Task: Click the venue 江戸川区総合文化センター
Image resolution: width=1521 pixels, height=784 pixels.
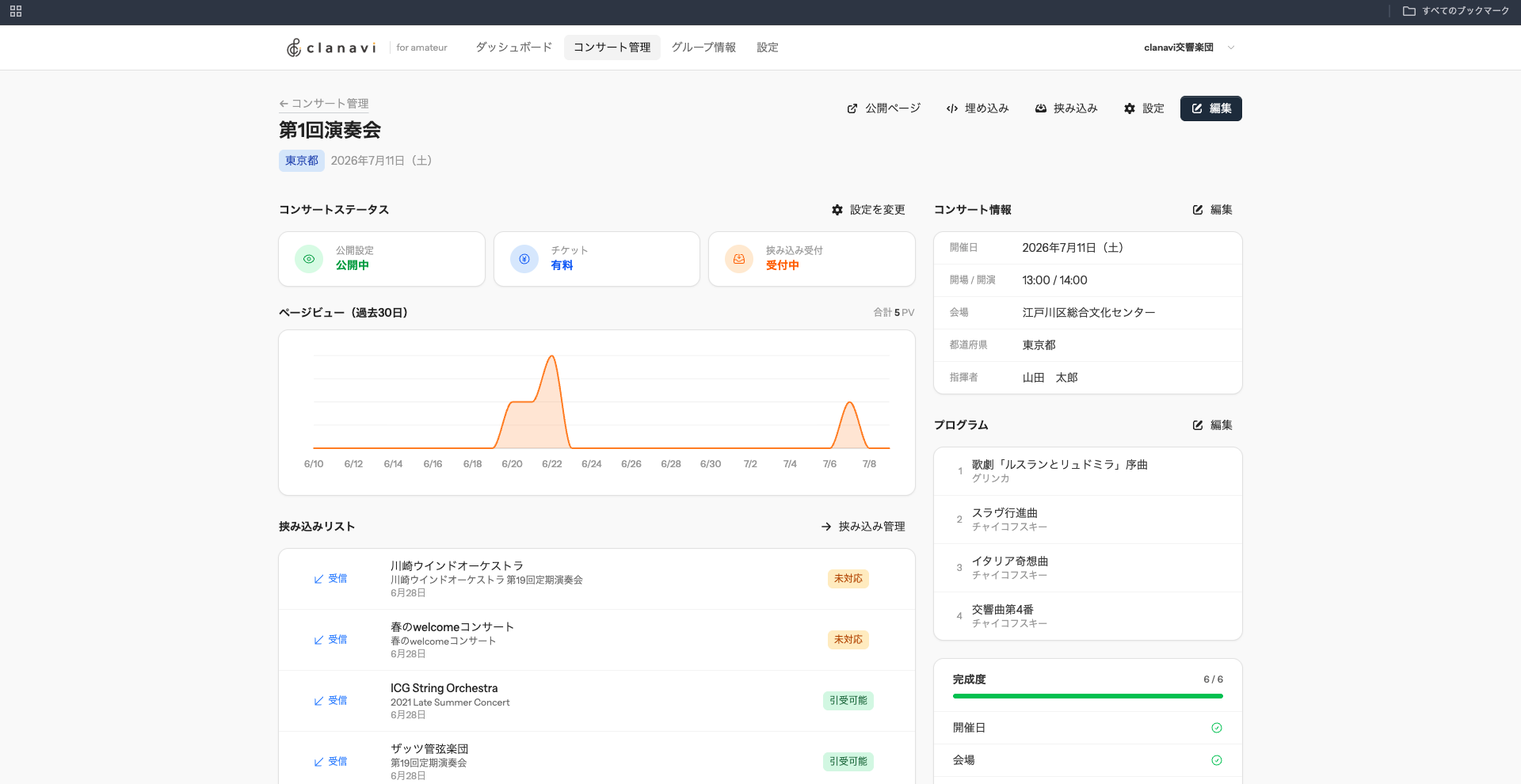Action: 1088,313
